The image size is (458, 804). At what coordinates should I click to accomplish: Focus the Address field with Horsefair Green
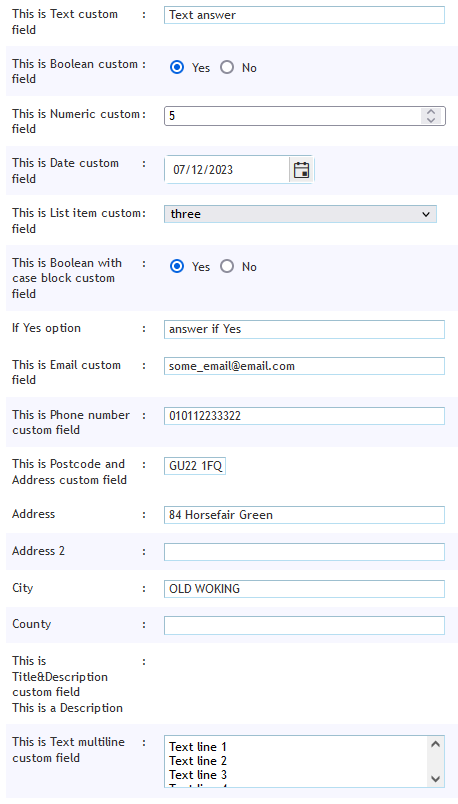point(304,515)
